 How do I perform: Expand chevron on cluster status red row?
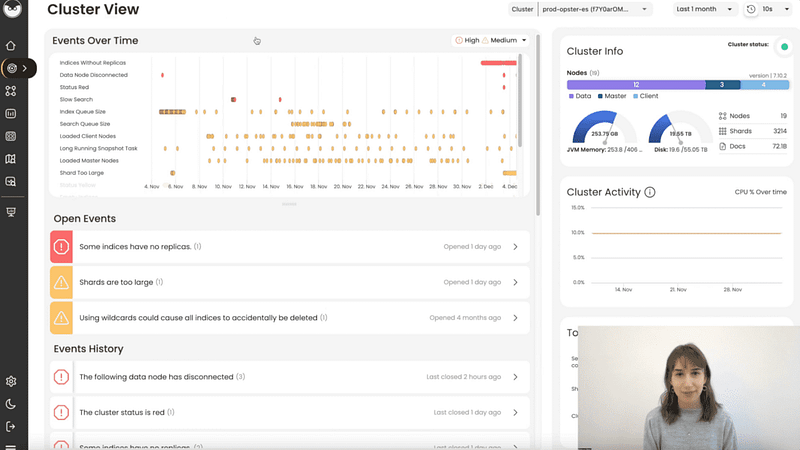[515, 412]
